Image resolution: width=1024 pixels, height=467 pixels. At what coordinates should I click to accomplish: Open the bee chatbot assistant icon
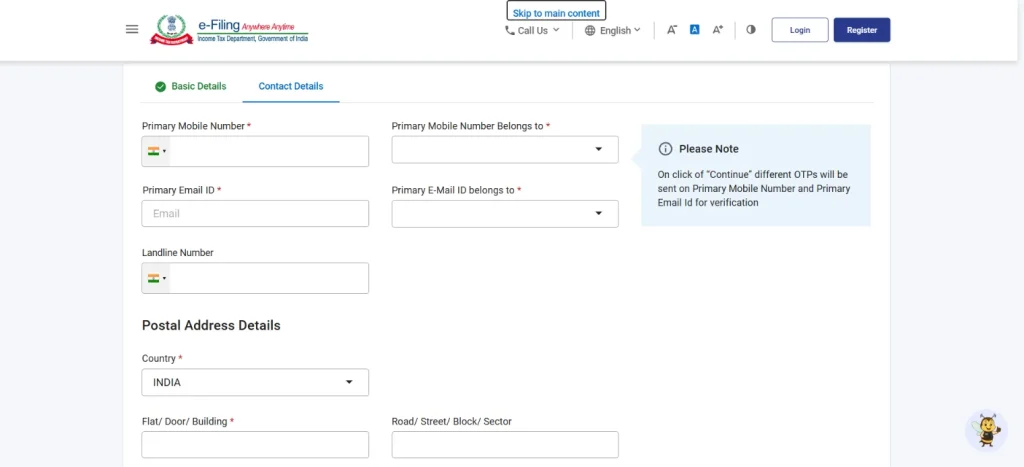pos(986,430)
